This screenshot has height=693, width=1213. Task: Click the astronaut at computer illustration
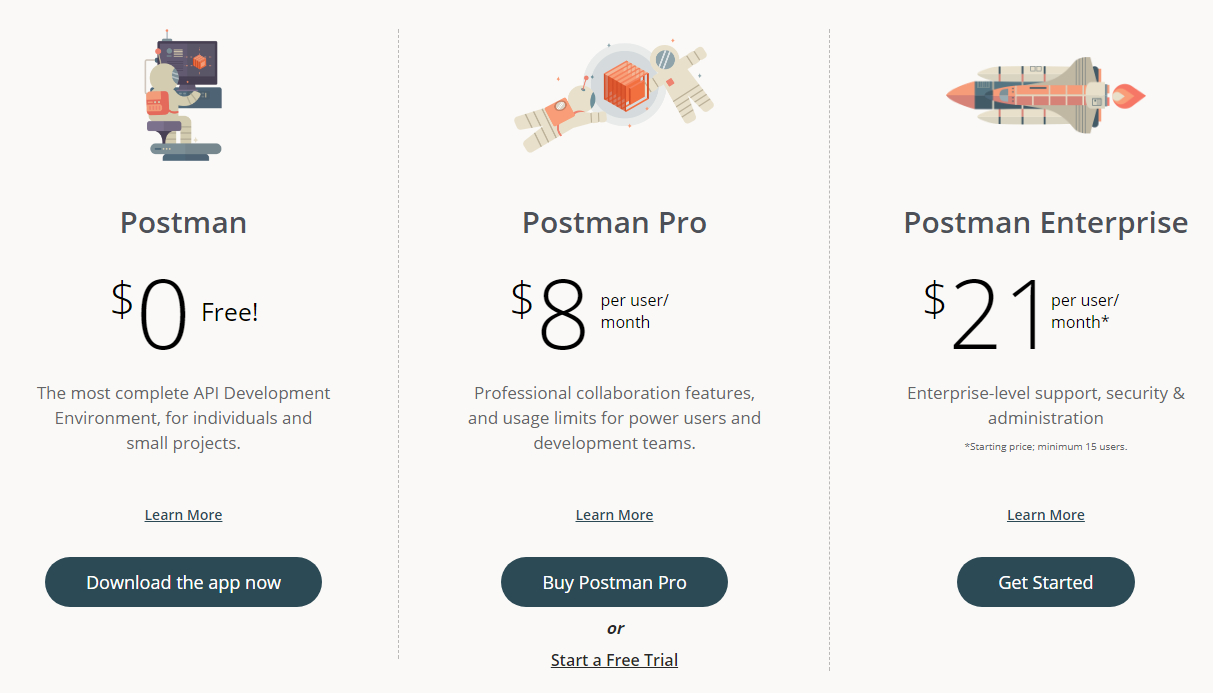coord(183,95)
